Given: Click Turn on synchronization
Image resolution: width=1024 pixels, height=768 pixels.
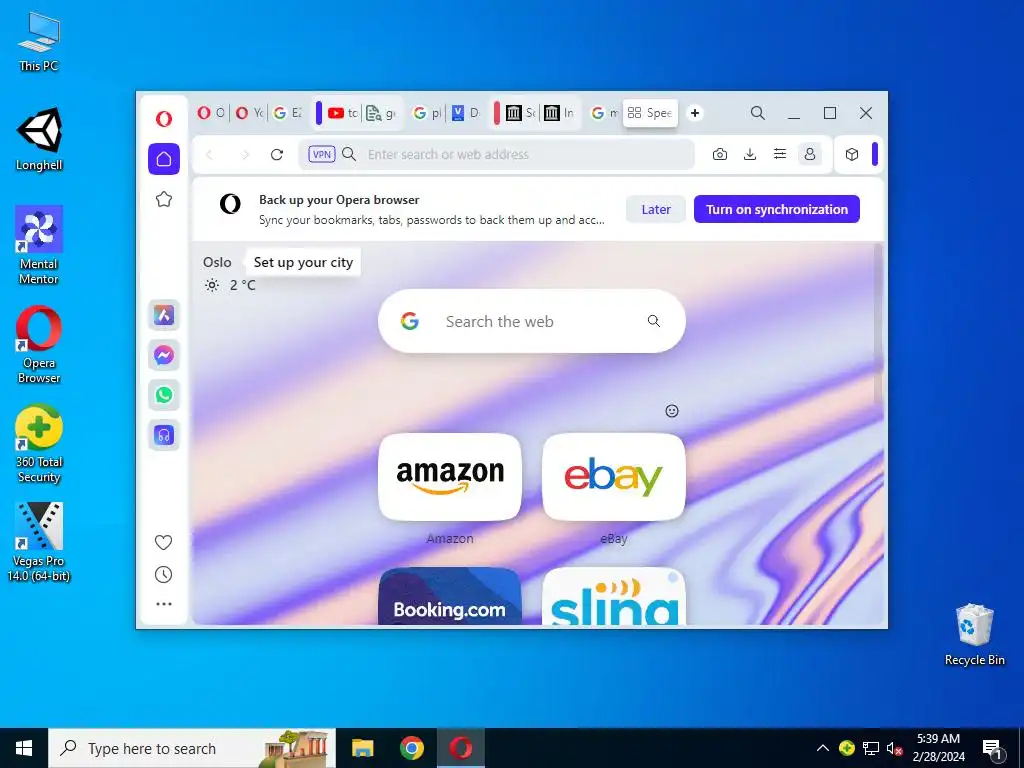Looking at the screenshot, I should [776, 209].
